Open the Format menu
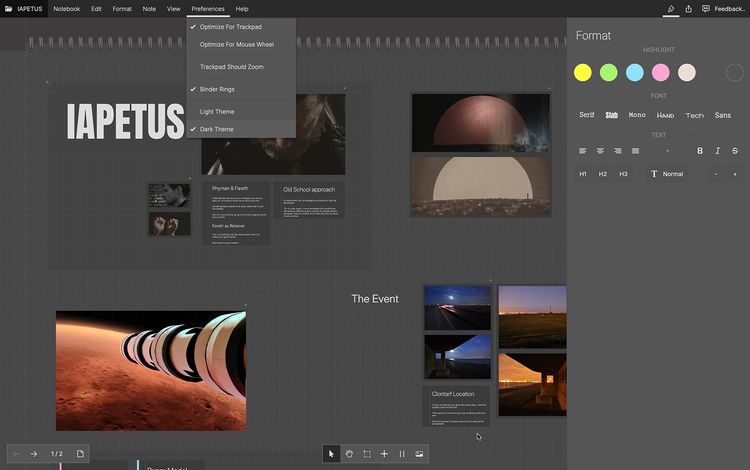The width and height of the screenshot is (750, 470). click(122, 9)
